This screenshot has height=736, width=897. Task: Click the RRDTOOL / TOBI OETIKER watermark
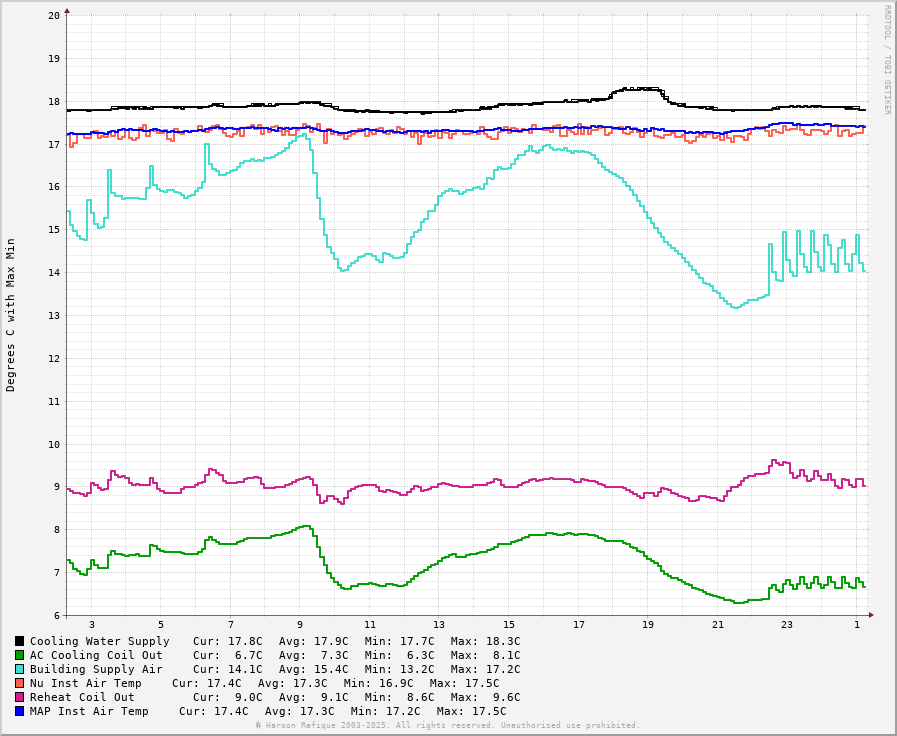pyautogui.click(x=886, y=60)
